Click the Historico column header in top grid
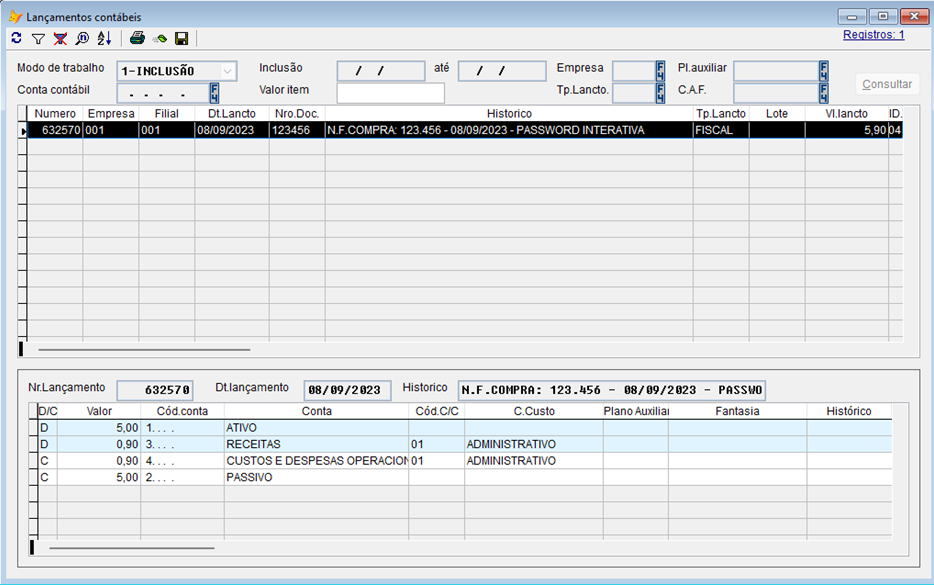The image size is (934, 585). click(509, 114)
